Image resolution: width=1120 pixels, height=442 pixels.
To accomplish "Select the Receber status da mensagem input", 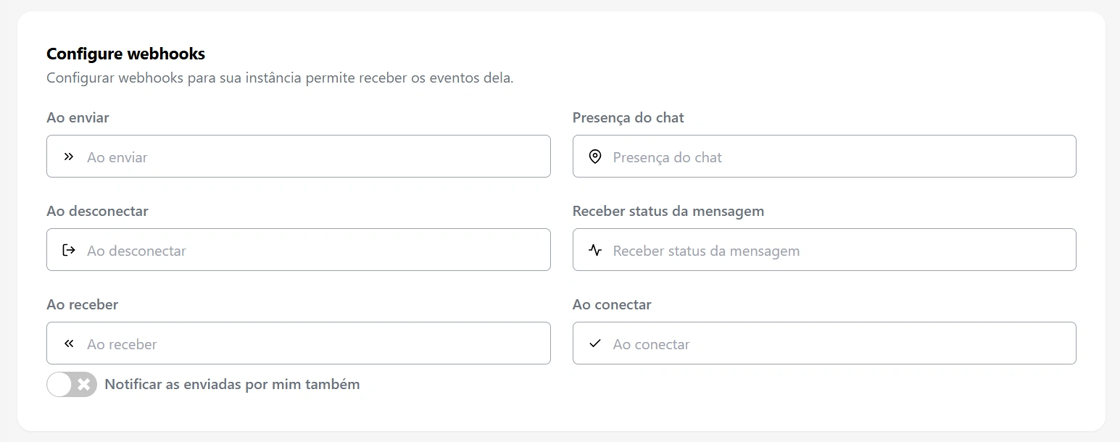I will tap(840, 250).
